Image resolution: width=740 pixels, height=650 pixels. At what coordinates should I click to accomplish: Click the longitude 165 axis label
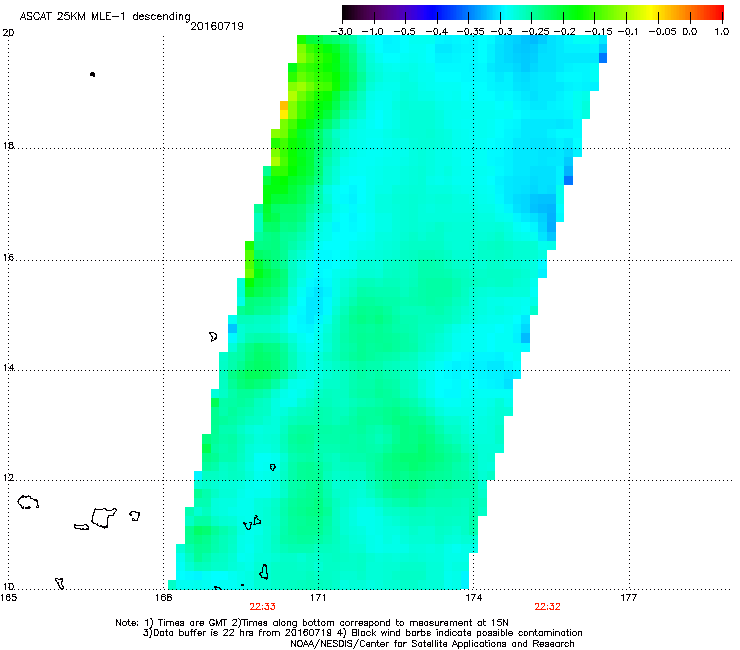9,598
